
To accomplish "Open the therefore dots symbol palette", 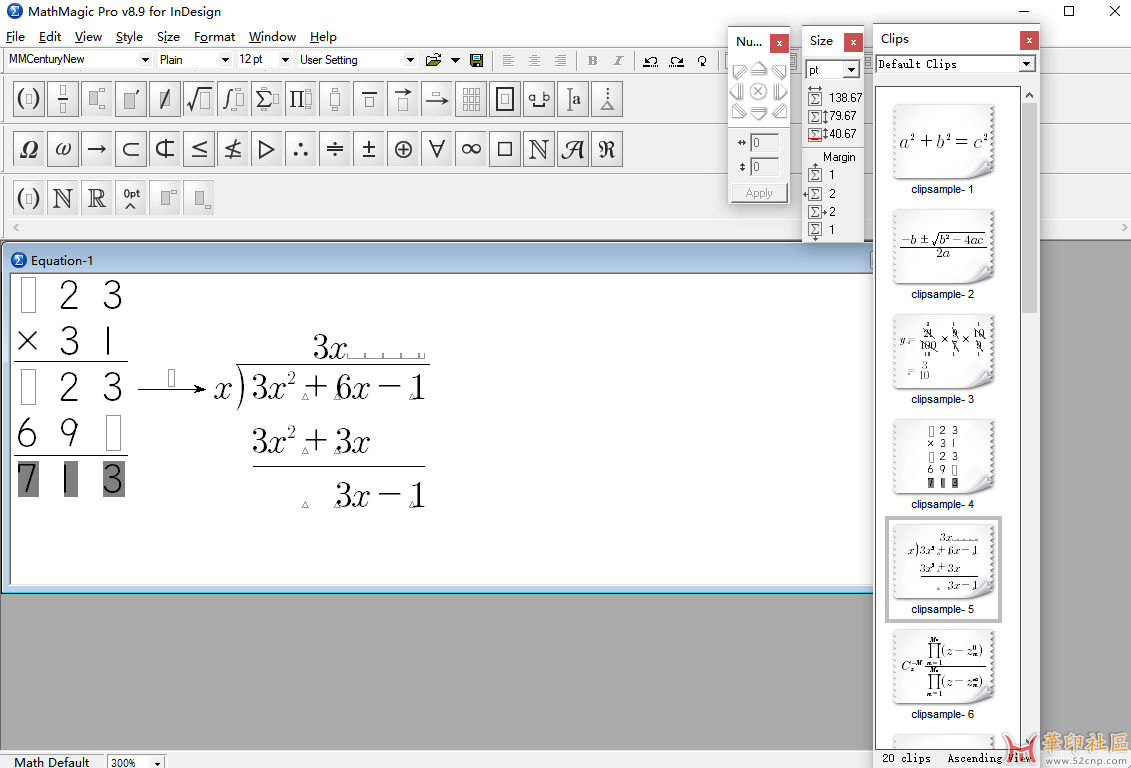I will (x=300, y=149).
